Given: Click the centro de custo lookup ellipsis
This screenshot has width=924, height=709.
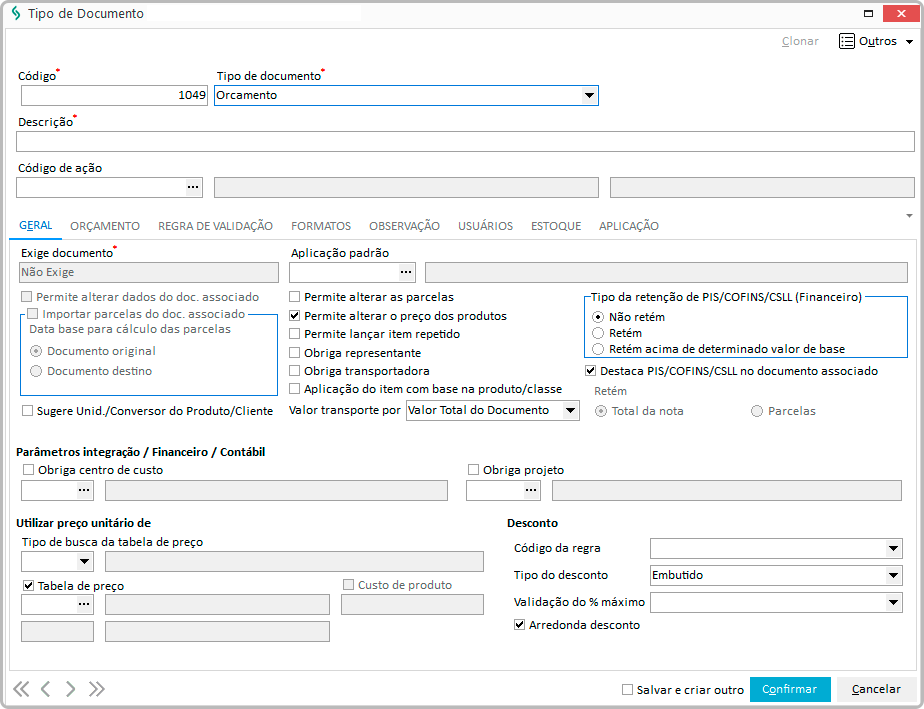Looking at the screenshot, I should pyautogui.click(x=84, y=490).
